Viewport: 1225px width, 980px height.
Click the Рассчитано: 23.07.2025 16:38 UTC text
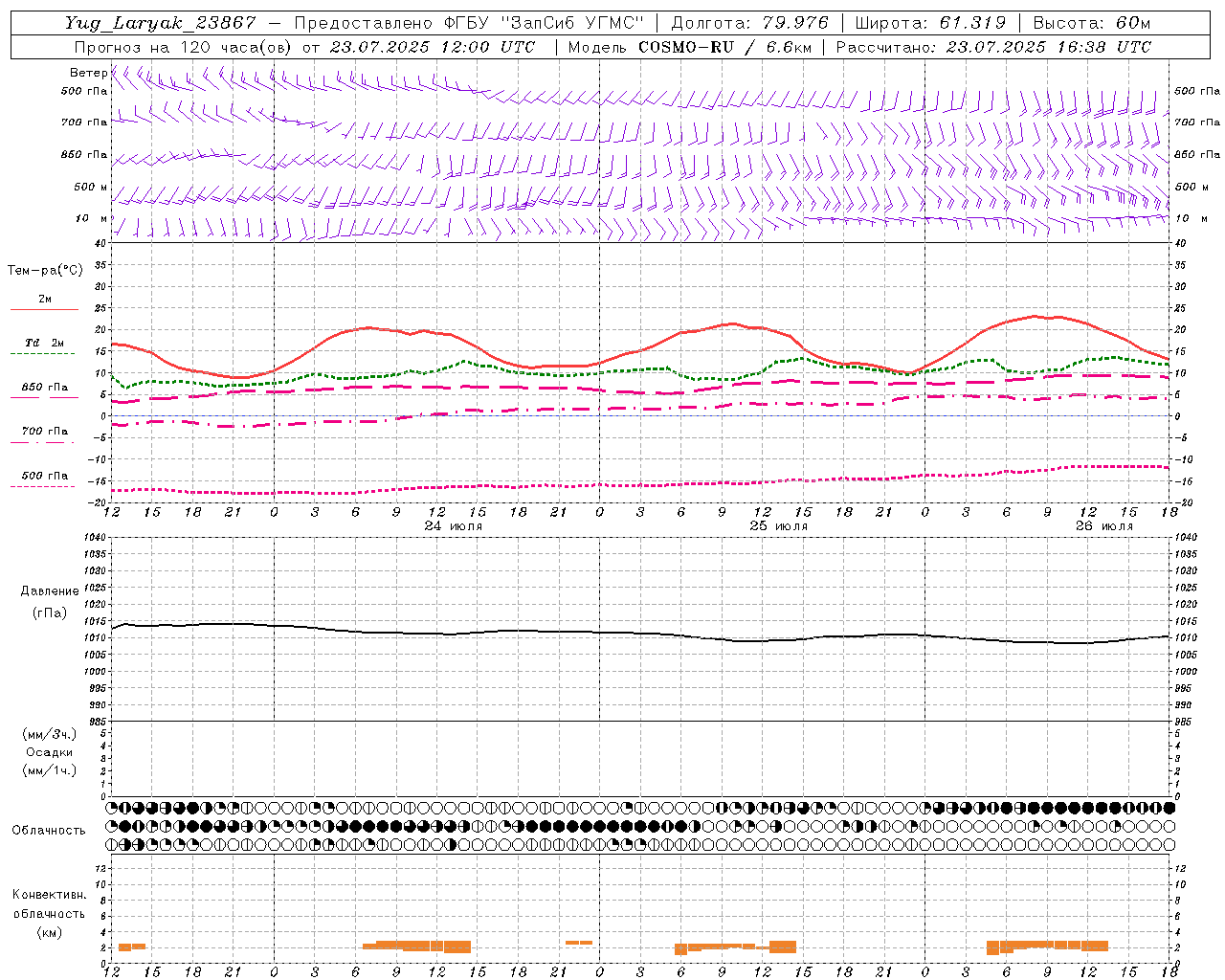(993, 47)
